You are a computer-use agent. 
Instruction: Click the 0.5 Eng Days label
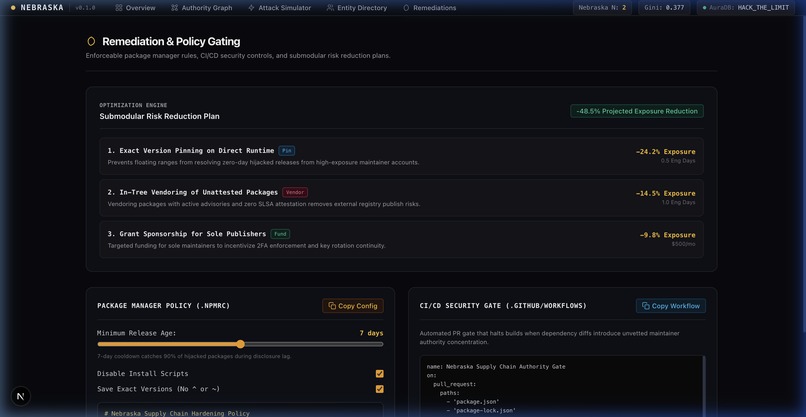coord(678,161)
